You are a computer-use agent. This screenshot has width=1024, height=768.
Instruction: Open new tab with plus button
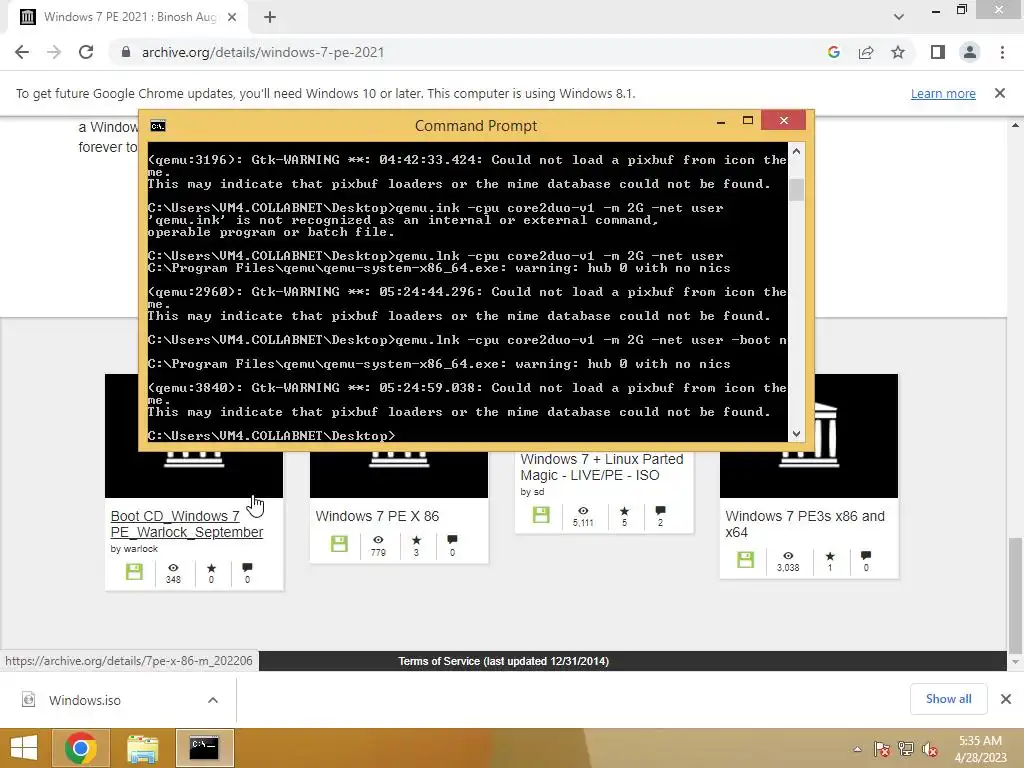(270, 17)
